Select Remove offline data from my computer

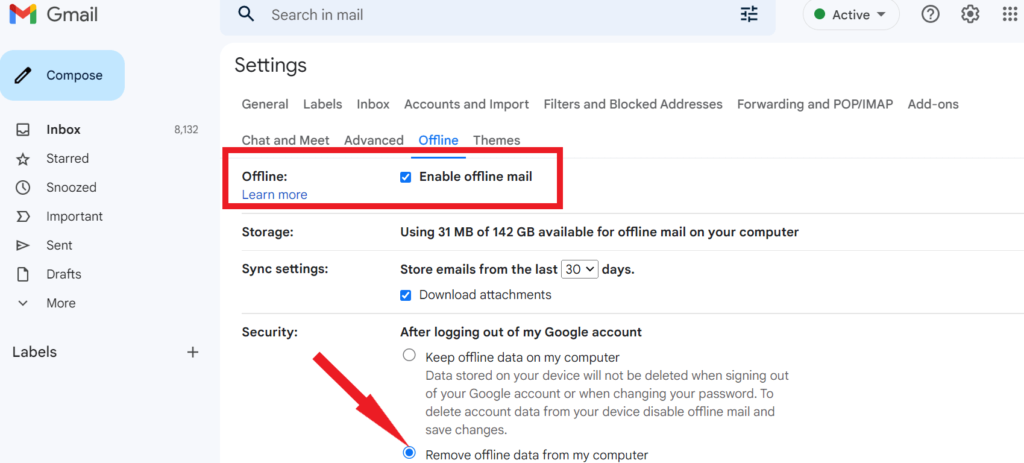[409, 453]
